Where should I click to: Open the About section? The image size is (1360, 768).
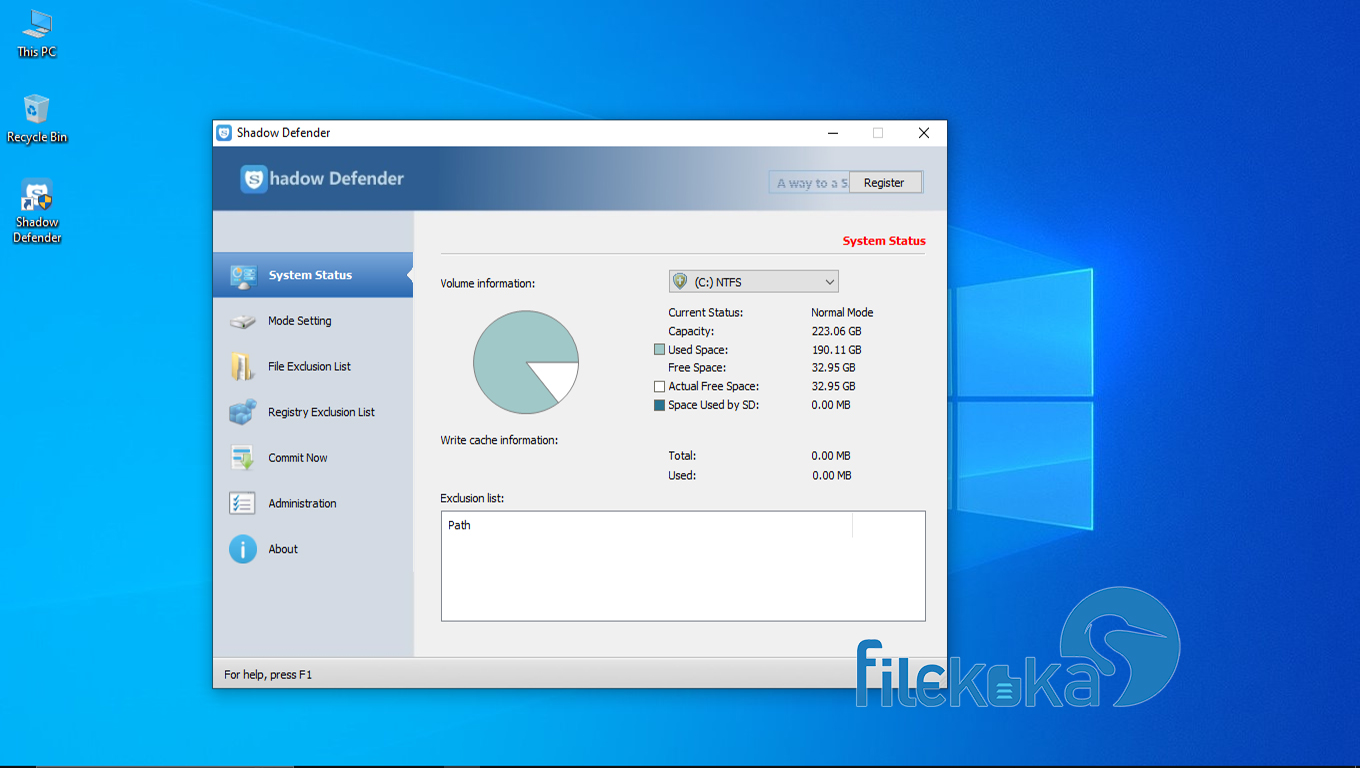(313, 549)
